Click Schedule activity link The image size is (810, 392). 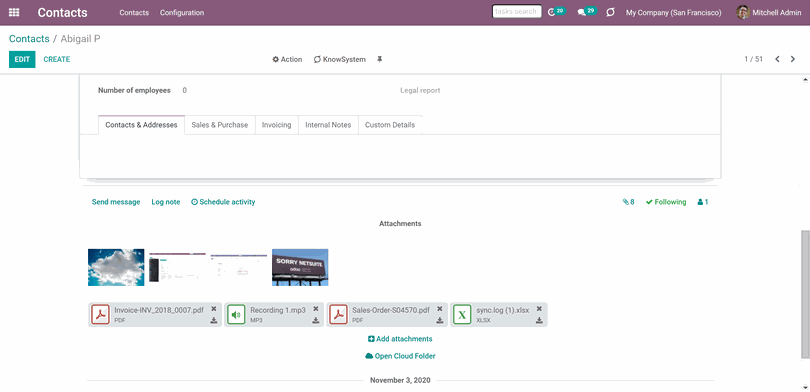[x=223, y=202]
